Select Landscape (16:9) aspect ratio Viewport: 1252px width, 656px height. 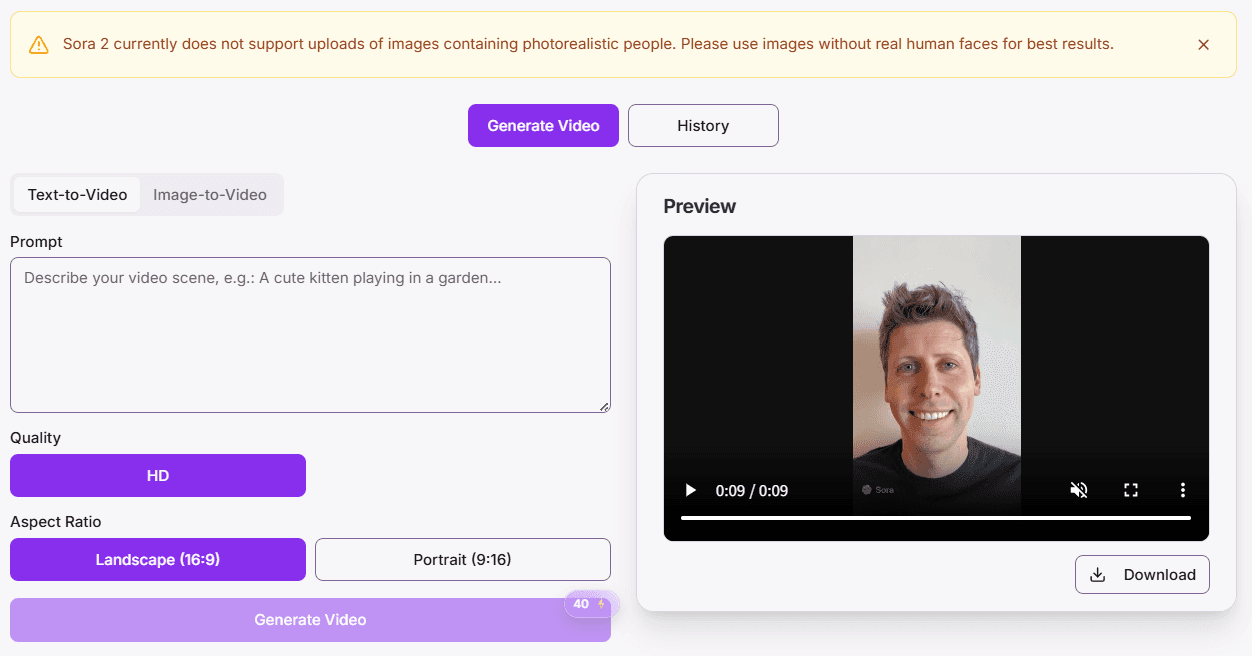(x=158, y=560)
